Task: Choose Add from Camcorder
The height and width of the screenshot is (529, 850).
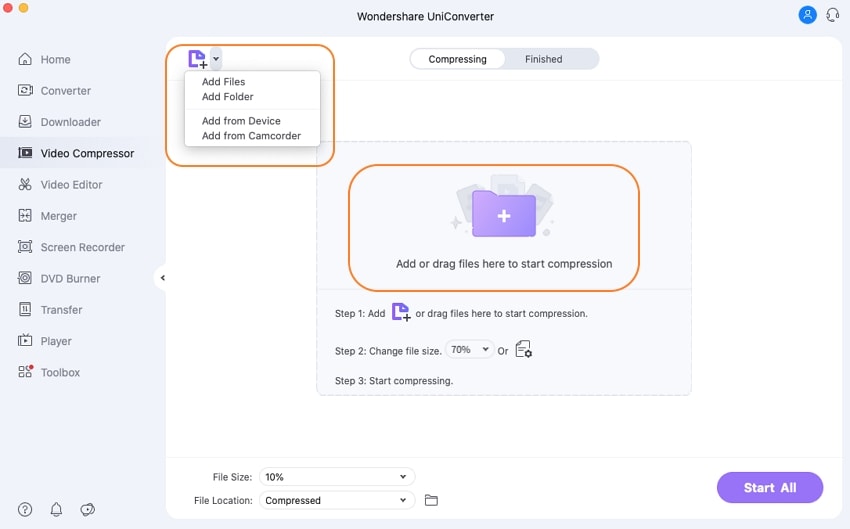Action: [252, 136]
